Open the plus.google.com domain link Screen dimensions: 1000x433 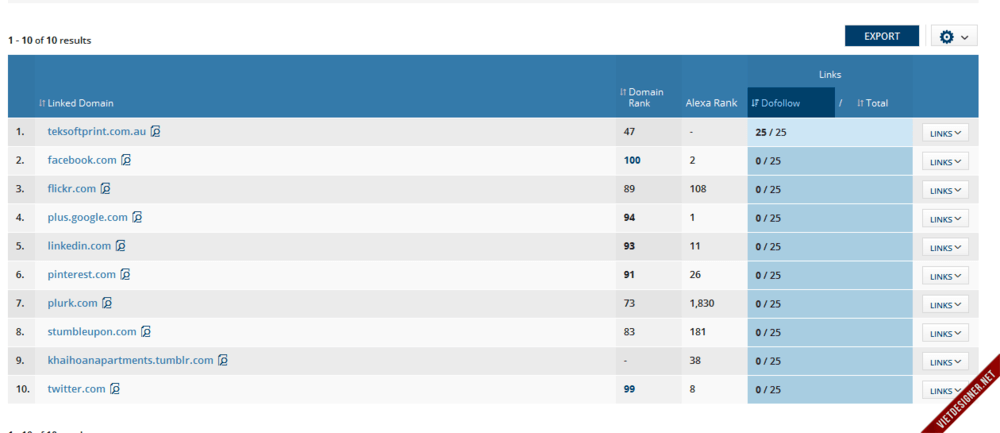point(88,217)
